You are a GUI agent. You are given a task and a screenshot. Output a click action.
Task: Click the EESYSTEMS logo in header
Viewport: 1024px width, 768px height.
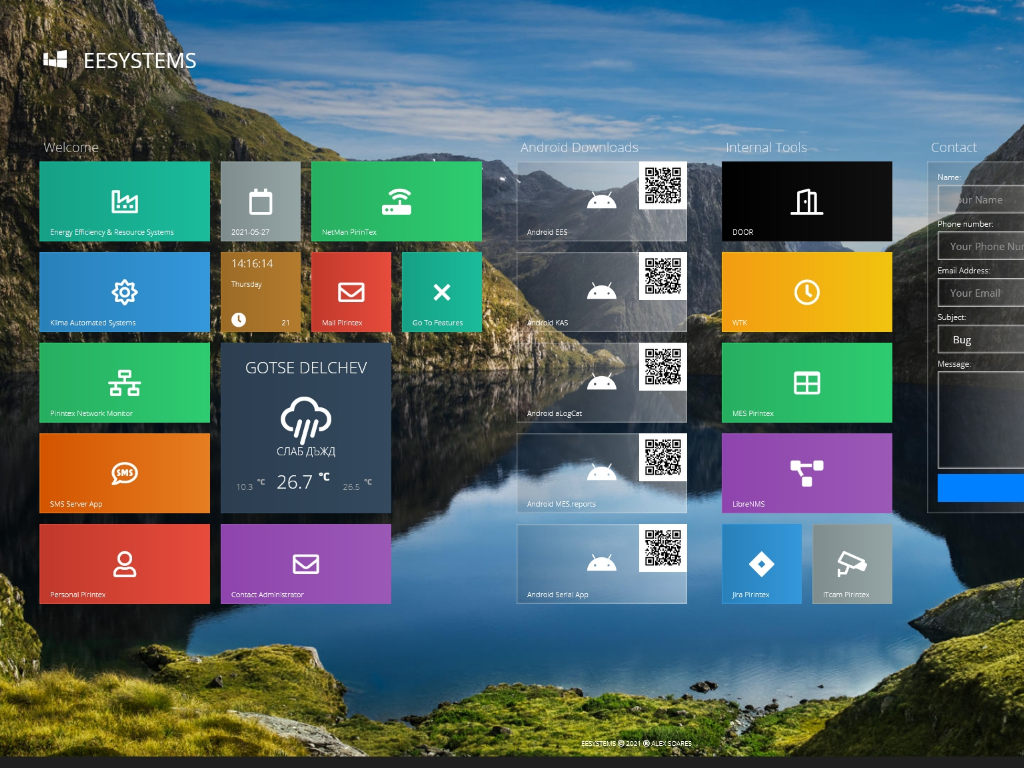tap(120, 60)
